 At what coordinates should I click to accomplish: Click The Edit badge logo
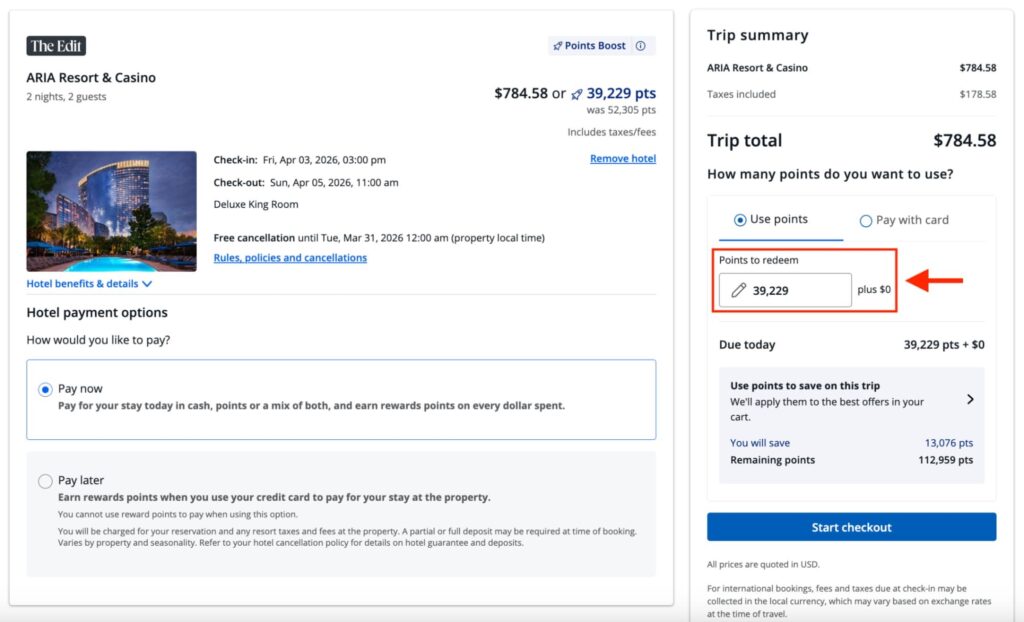pos(55,45)
